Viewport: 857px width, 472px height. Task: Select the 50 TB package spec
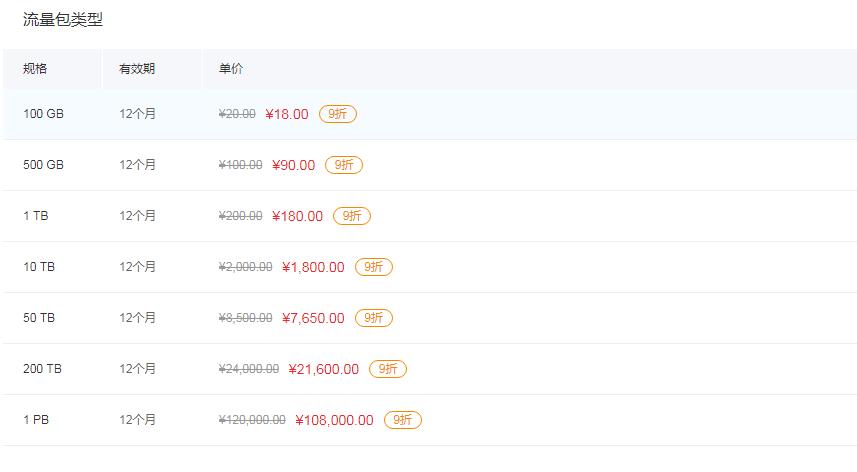pos(39,318)
